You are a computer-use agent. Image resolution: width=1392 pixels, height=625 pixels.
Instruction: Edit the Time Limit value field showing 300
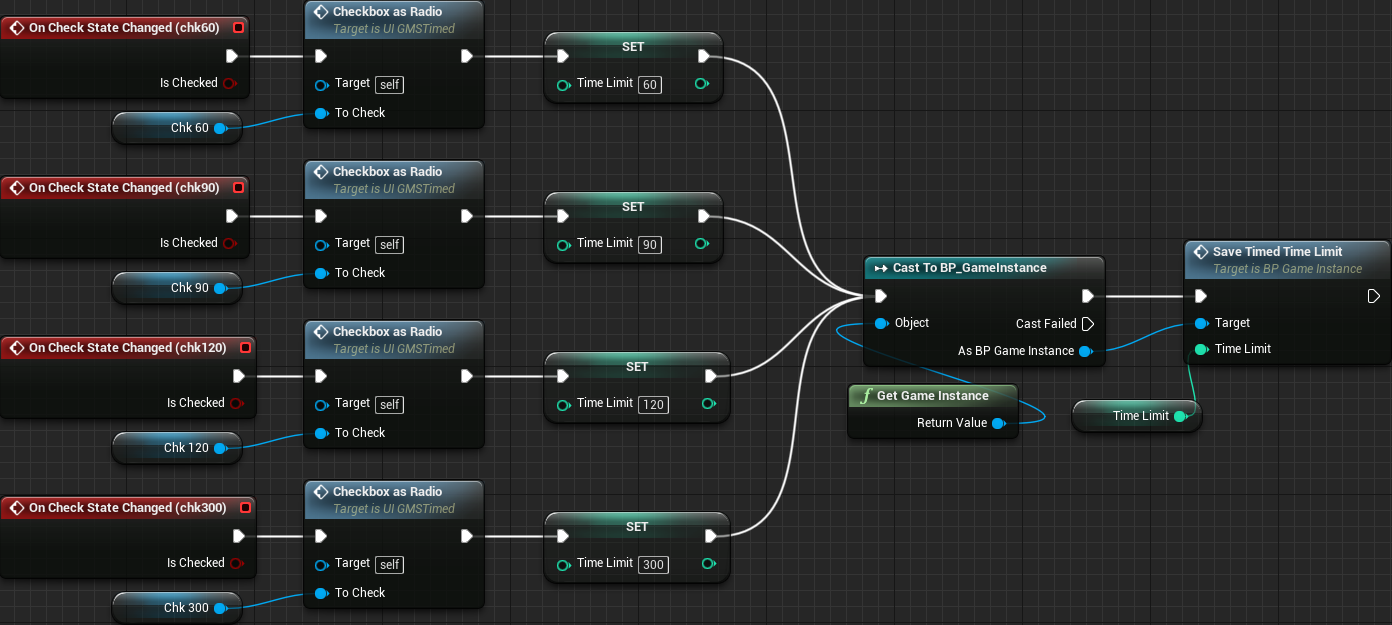pos(654,564)
